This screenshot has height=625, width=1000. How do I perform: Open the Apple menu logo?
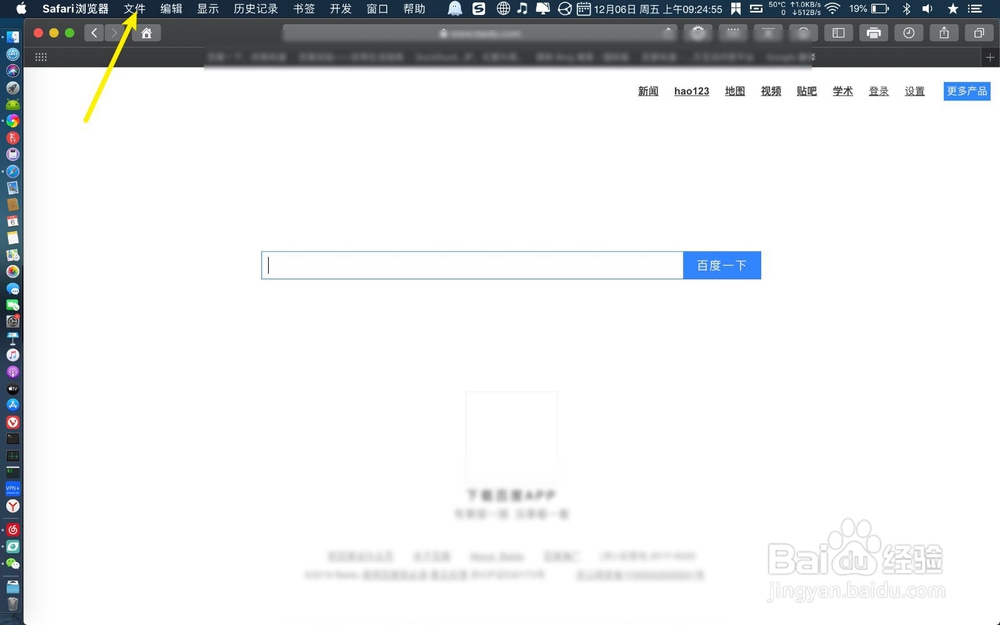(x=21, y=8)
